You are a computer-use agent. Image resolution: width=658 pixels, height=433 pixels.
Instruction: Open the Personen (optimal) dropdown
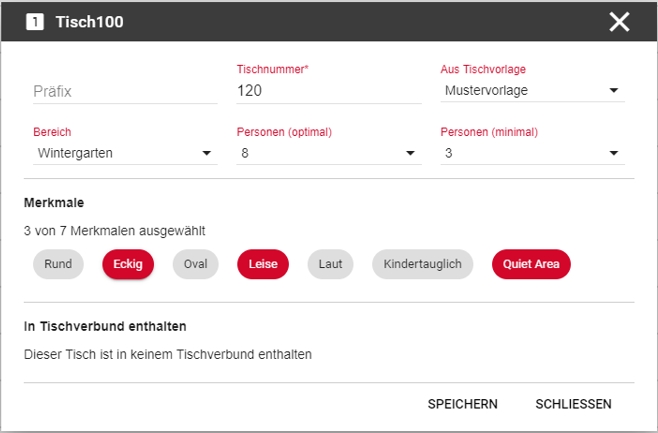pos(329,153)
